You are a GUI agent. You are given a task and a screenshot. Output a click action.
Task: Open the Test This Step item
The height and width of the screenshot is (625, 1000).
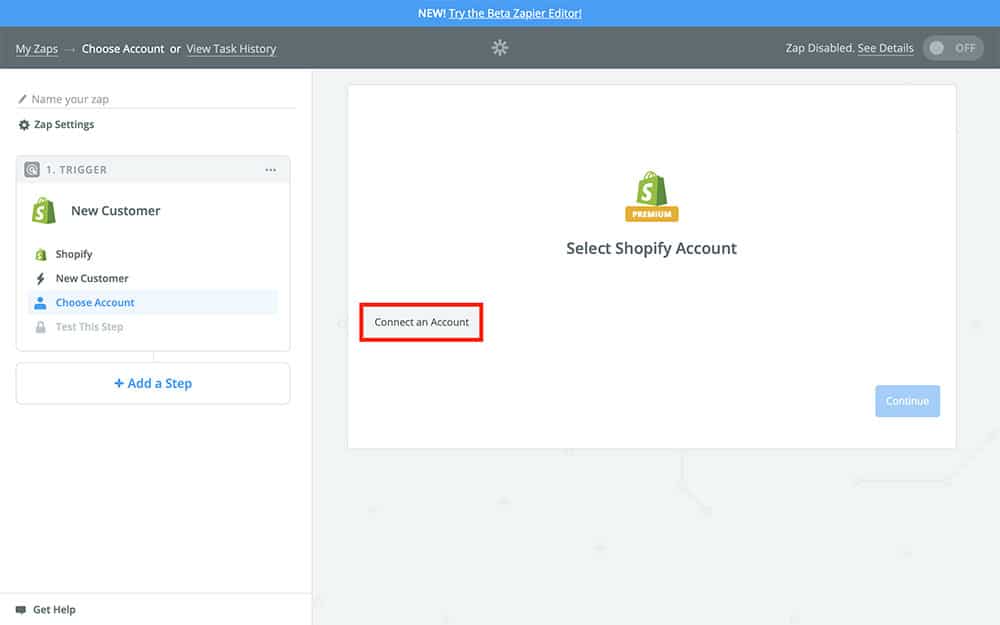click(x=89, y=327)
